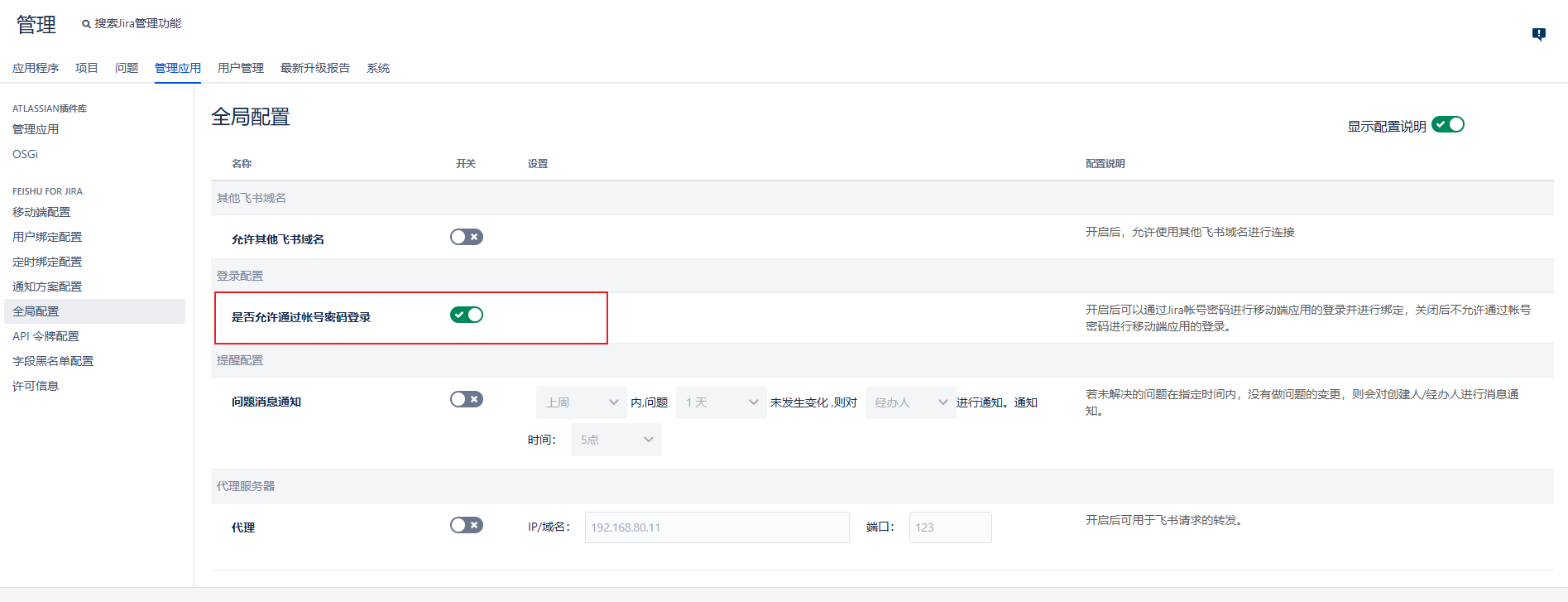Select OSGi in the sidebar
Screen dimensions: 1568x602
point(25,154)
